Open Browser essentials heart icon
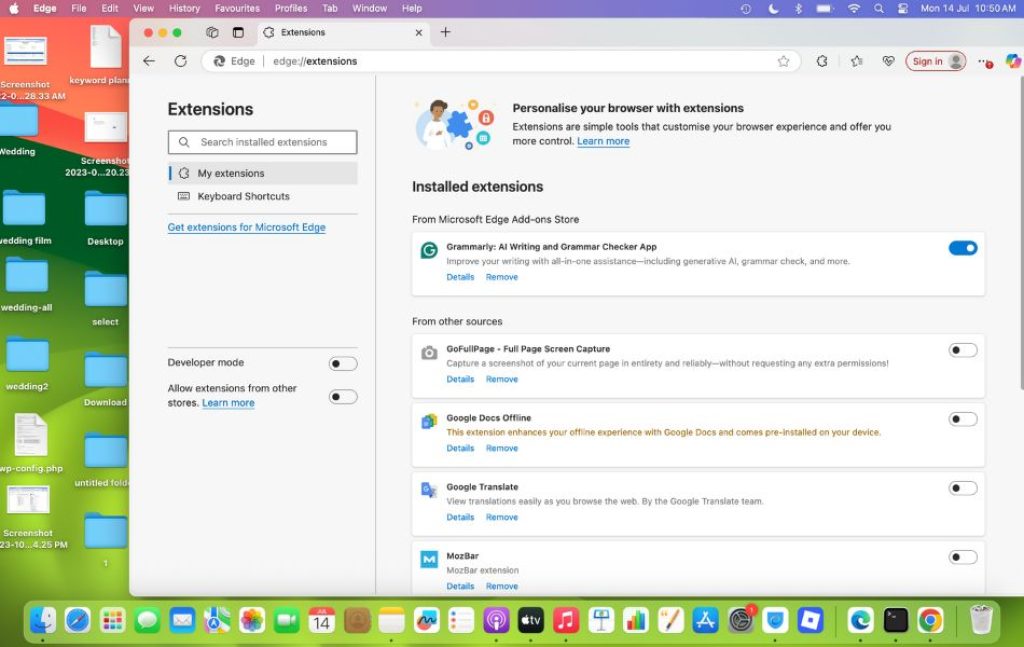This screenshot has height=647, width=1024. point(888,61)
